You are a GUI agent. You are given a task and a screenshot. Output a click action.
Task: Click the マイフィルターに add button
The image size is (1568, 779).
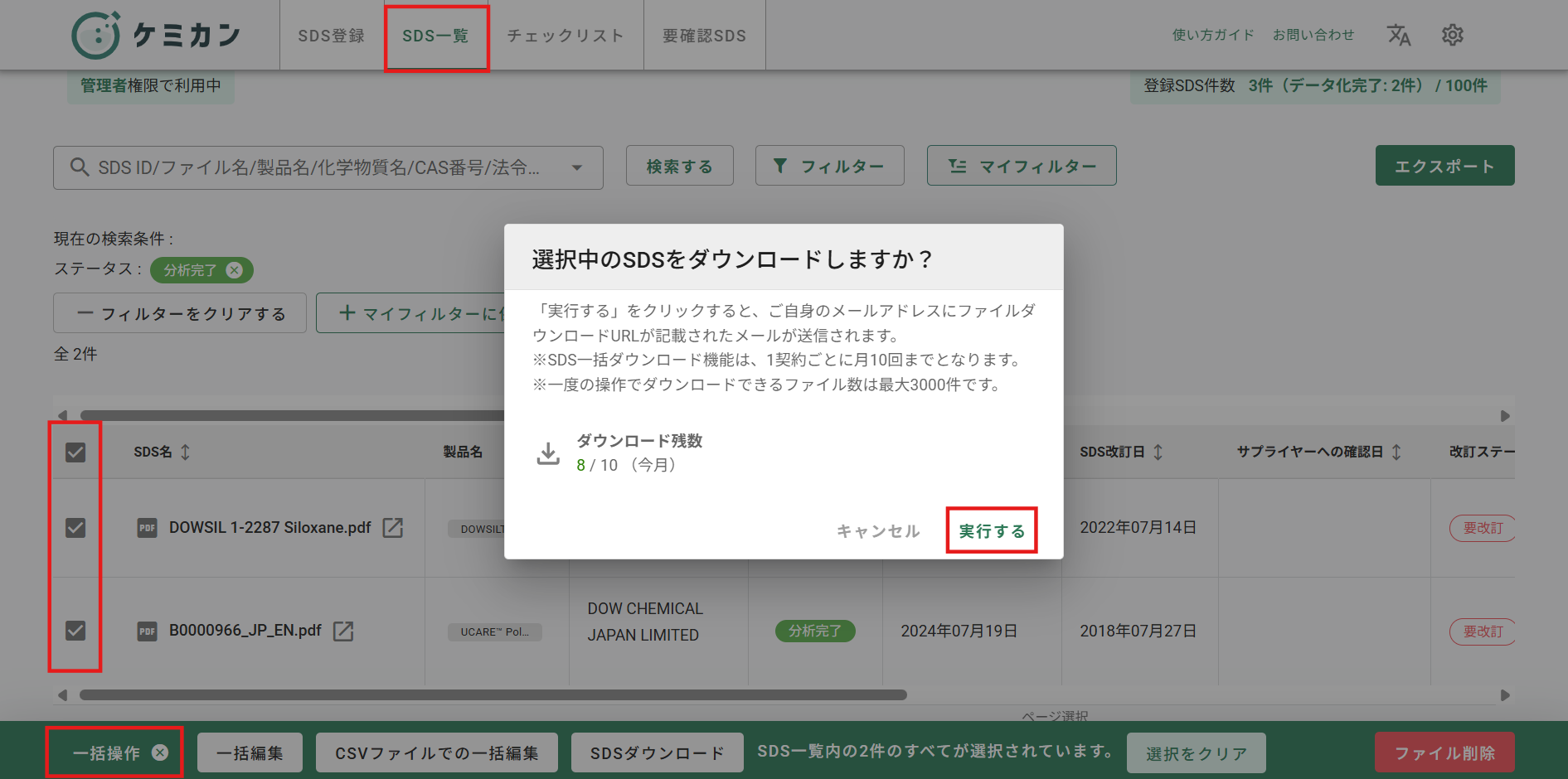coord(410,313)
